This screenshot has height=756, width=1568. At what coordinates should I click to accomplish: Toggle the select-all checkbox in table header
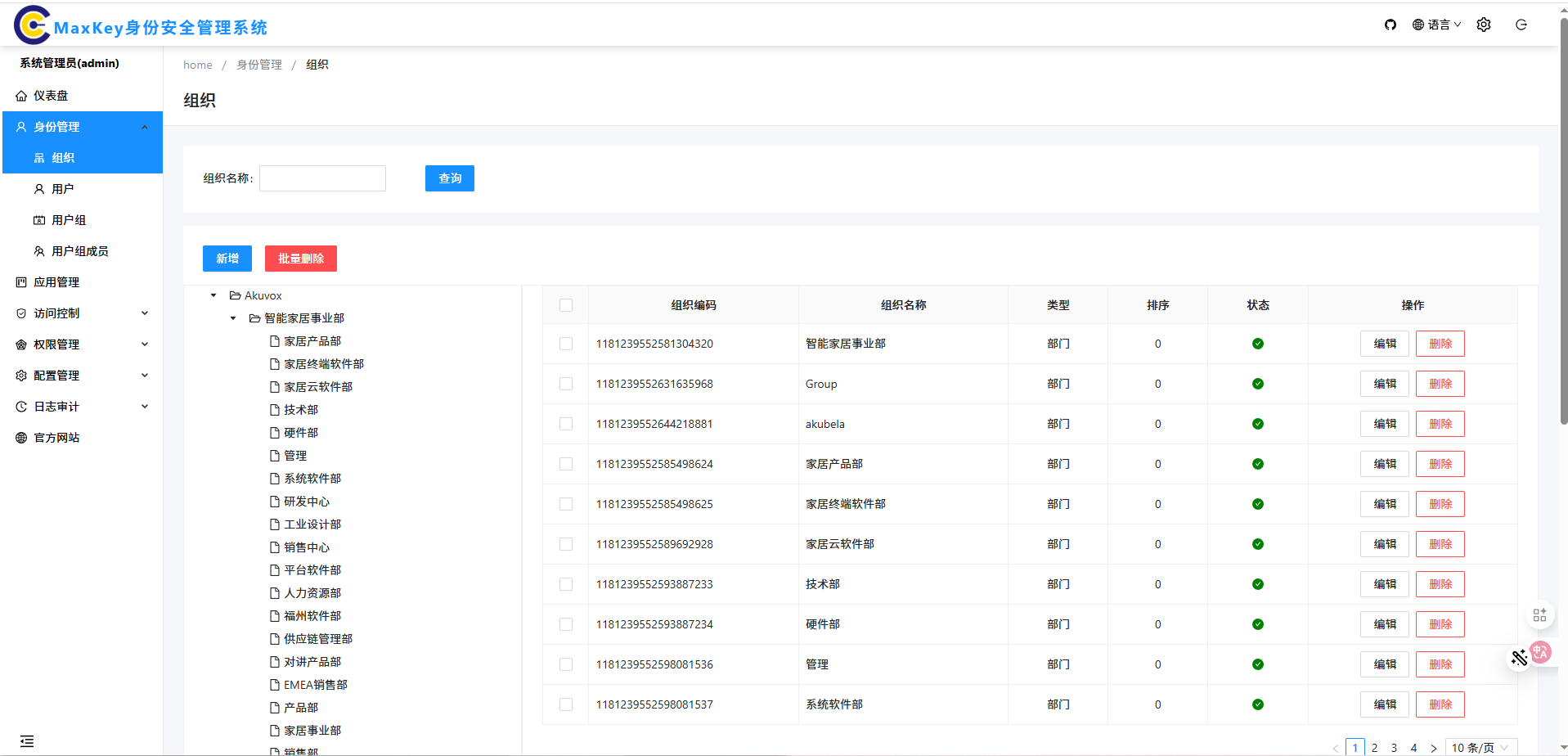point(566,305)
